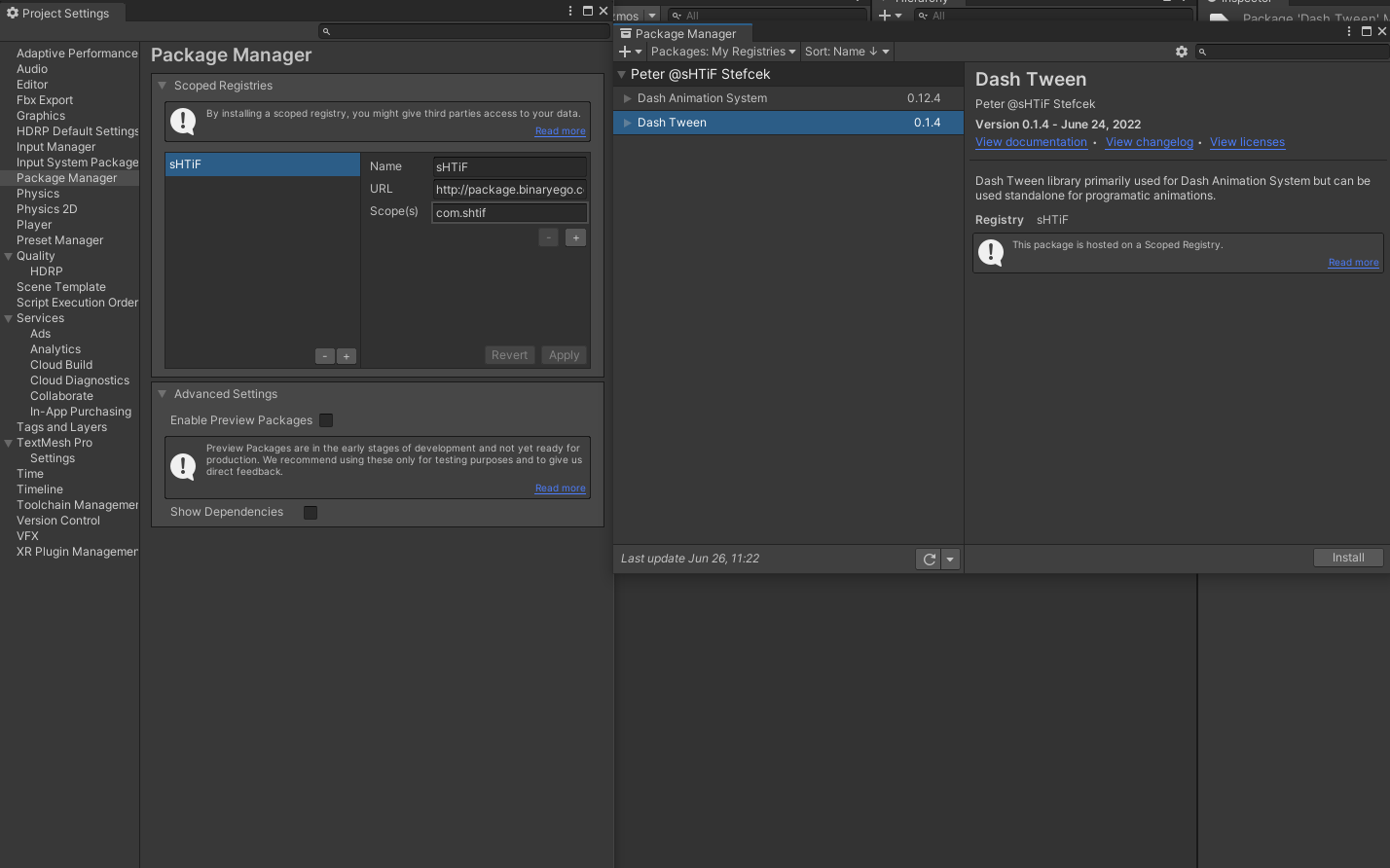The height and width of the screenshot is (868, 1390).
Task: Click Apply for the scoped registry changes
Action: click(564, 355)
